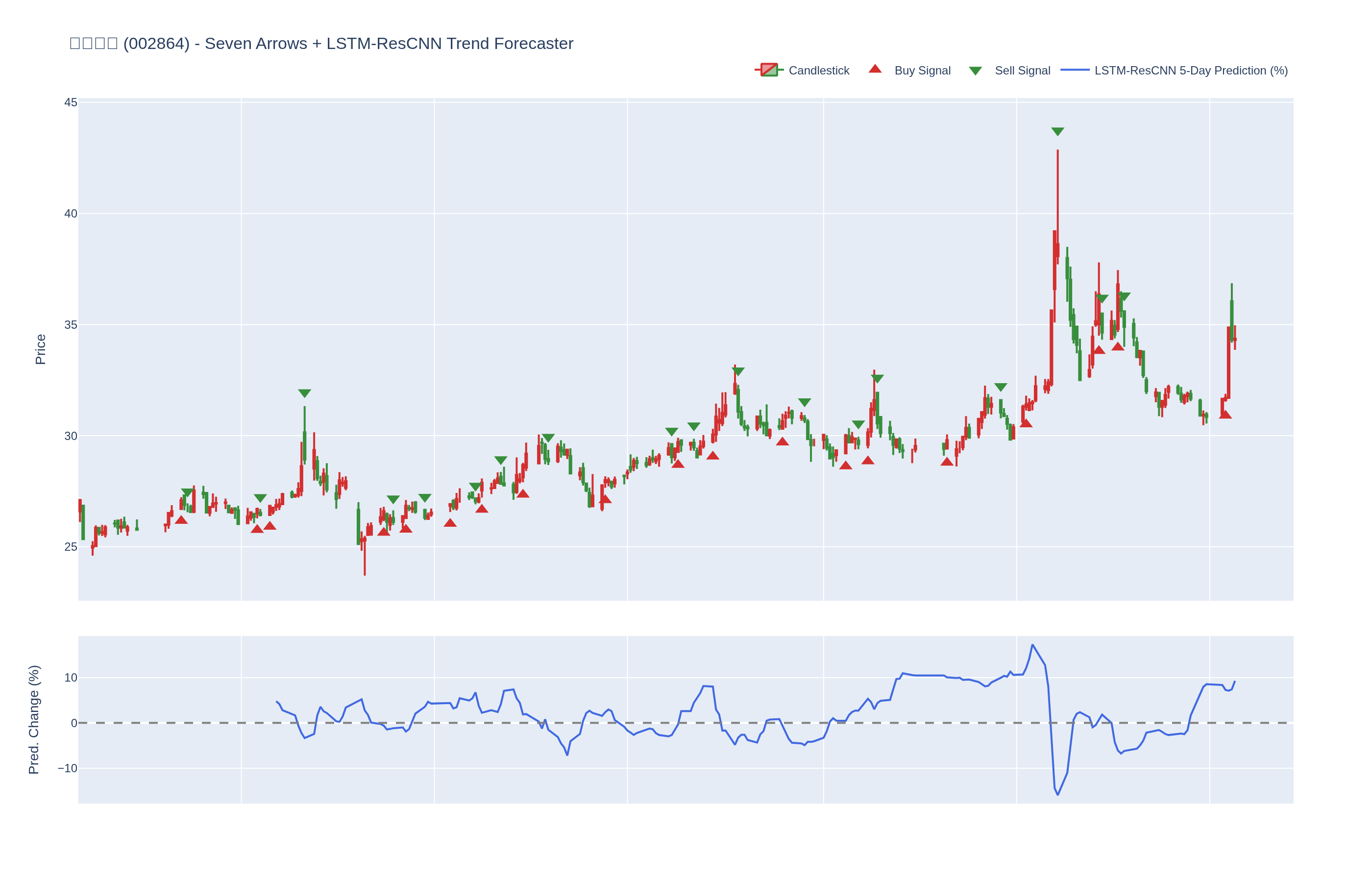Toggle the Candlestick trace via its legend label
Screen dimensions: 1372x882
818,71
